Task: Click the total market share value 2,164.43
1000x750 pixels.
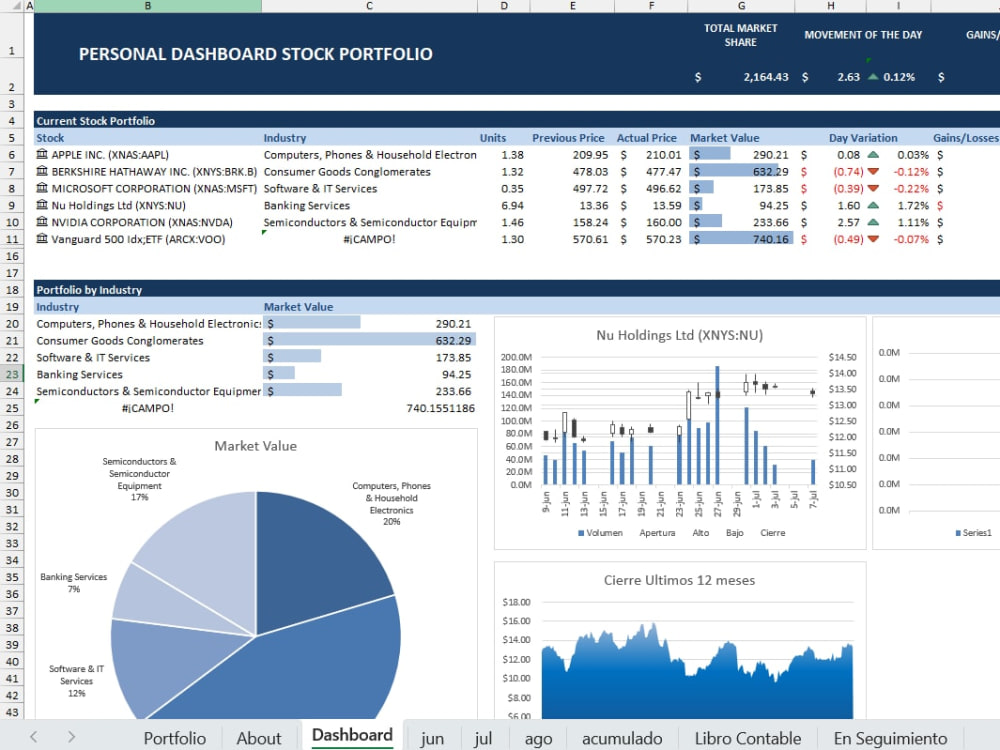Action: point(765,77)
